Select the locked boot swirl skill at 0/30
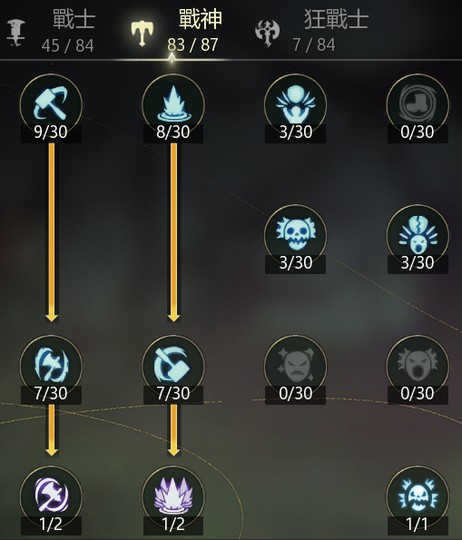Screen dimensions: 462x540 (418, 105)
